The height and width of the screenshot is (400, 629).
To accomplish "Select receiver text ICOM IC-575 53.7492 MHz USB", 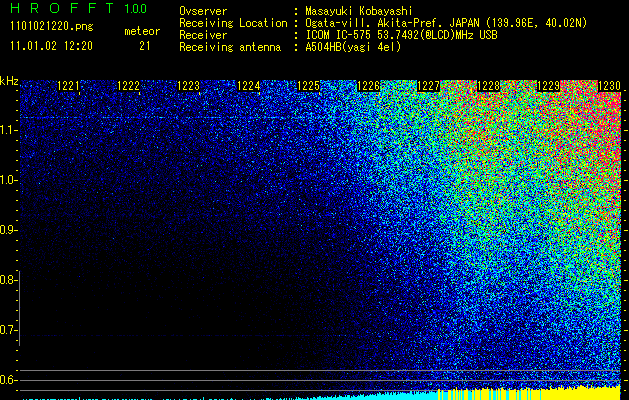I will pyautogui.click(x=401, y=35).
